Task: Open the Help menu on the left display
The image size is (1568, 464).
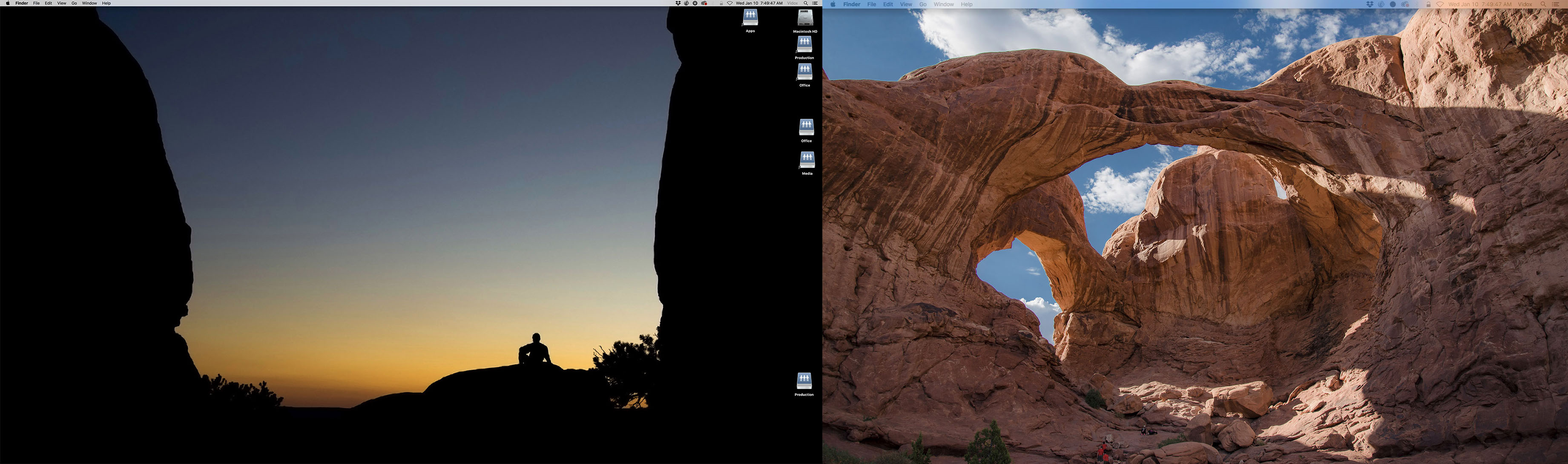Action: (x=106, y=3)
